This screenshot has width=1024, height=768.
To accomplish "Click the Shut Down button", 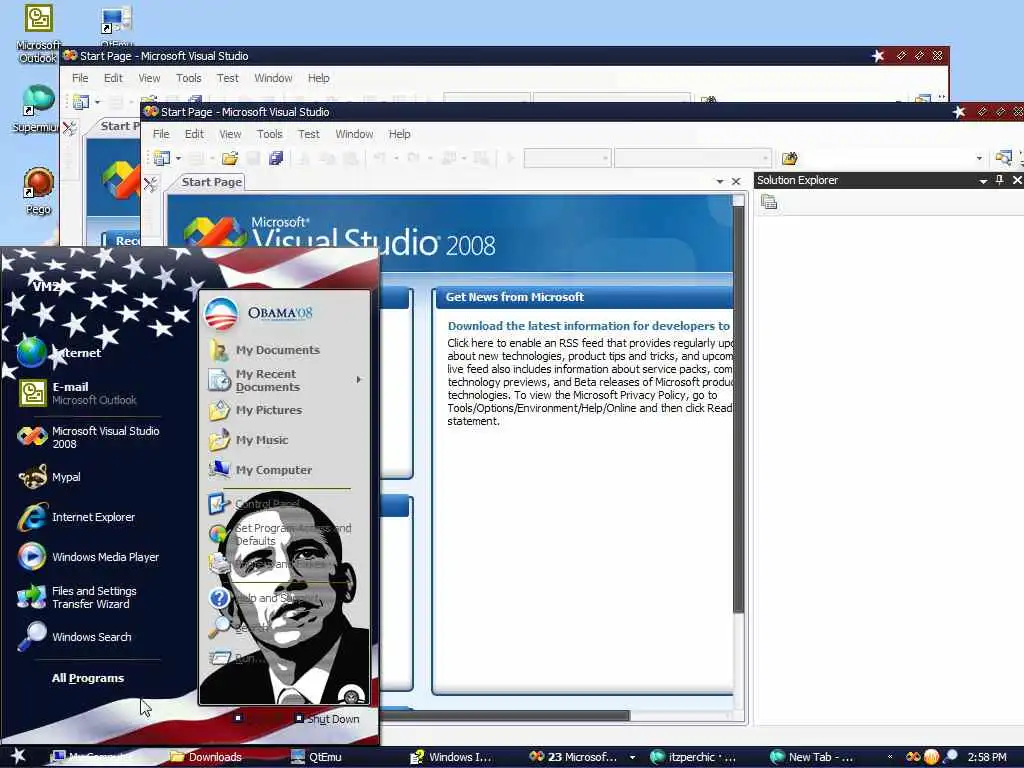I will click(x=327, y=718).
